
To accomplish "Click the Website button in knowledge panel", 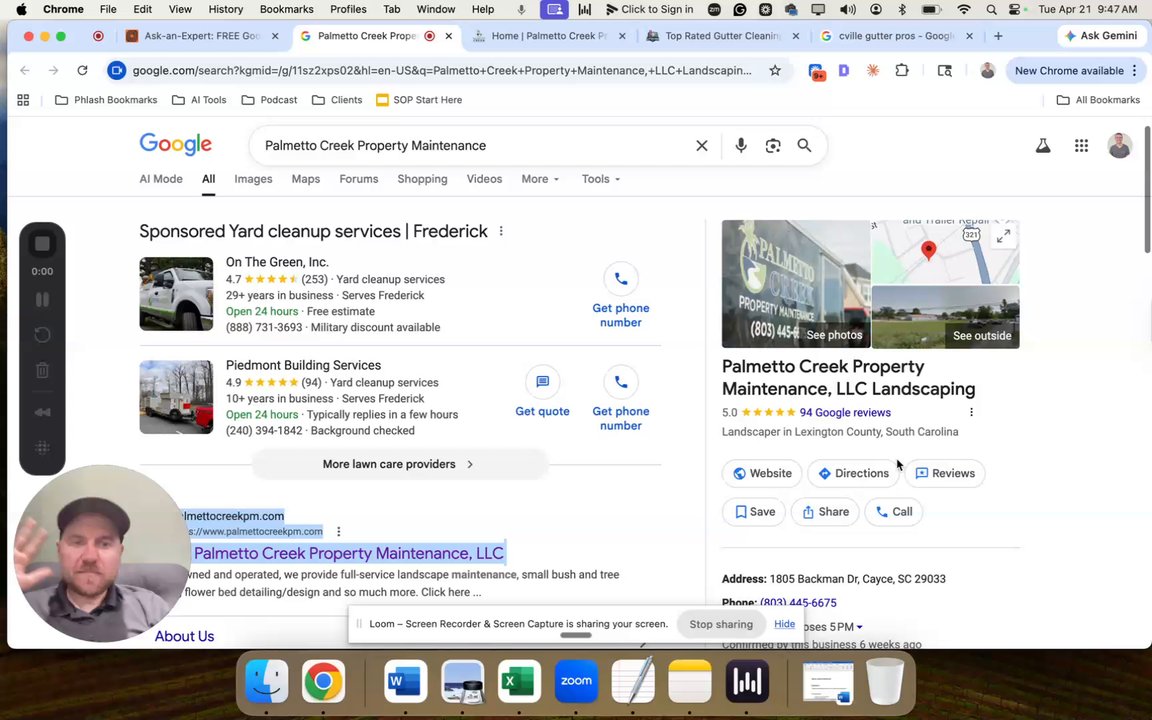I will (762, 473).
